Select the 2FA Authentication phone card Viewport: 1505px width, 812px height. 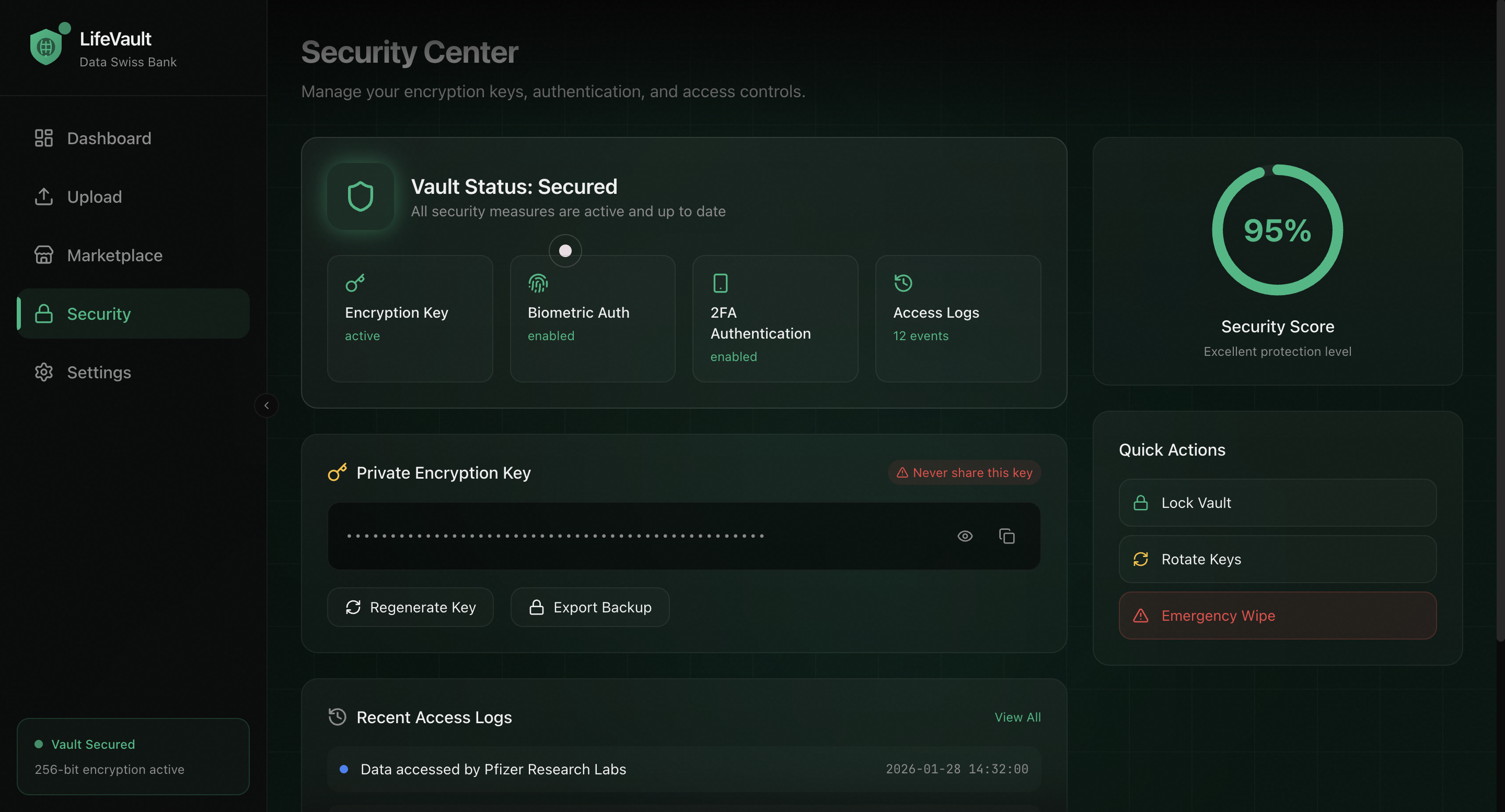coord(774,318)
